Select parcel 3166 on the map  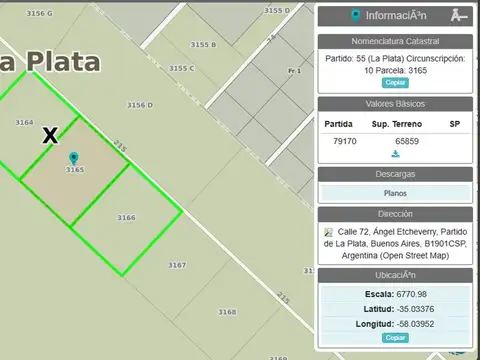point(126,218)
